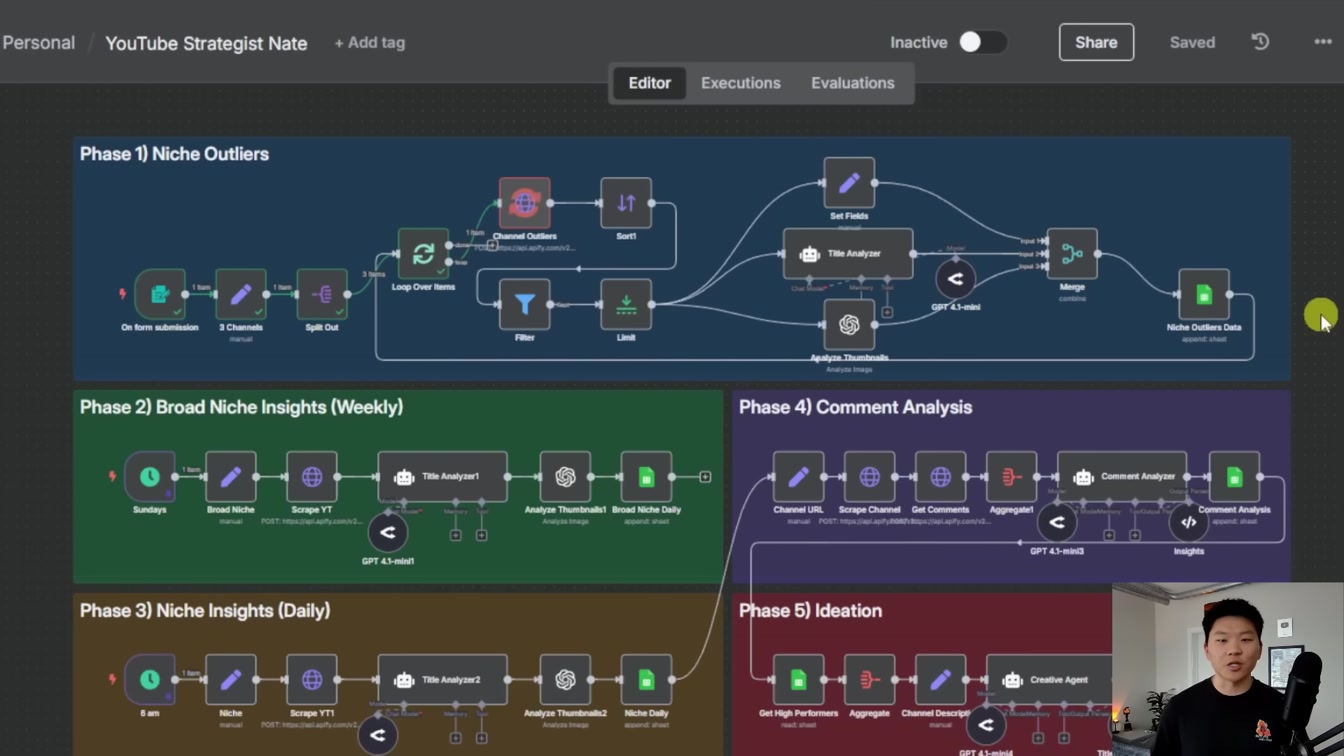Toggle the workflow Inactive switch
Screen dimensions: 1344x756
982,42
